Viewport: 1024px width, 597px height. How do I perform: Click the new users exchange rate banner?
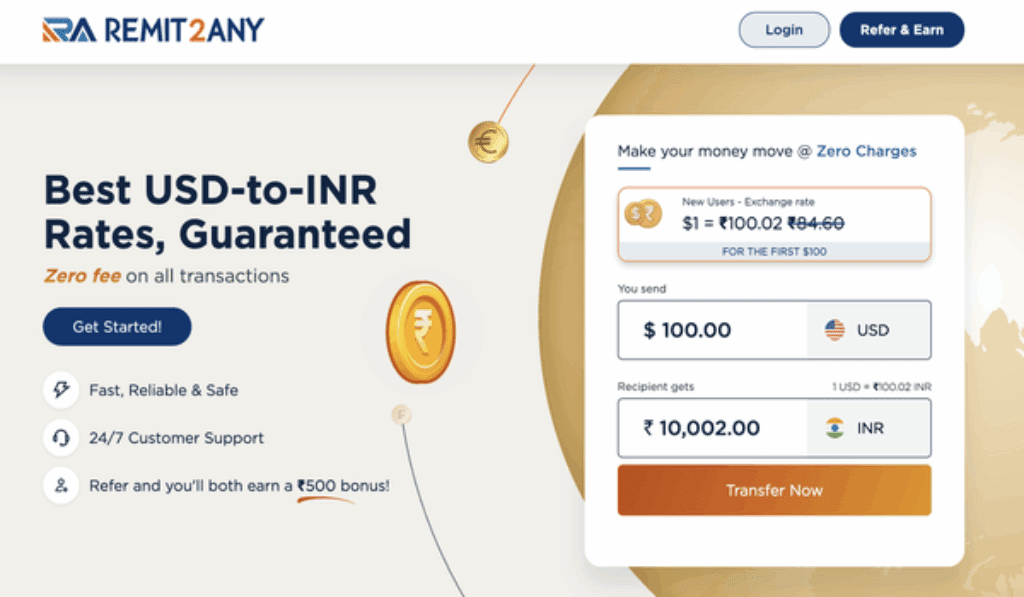(x=775, y=225)
